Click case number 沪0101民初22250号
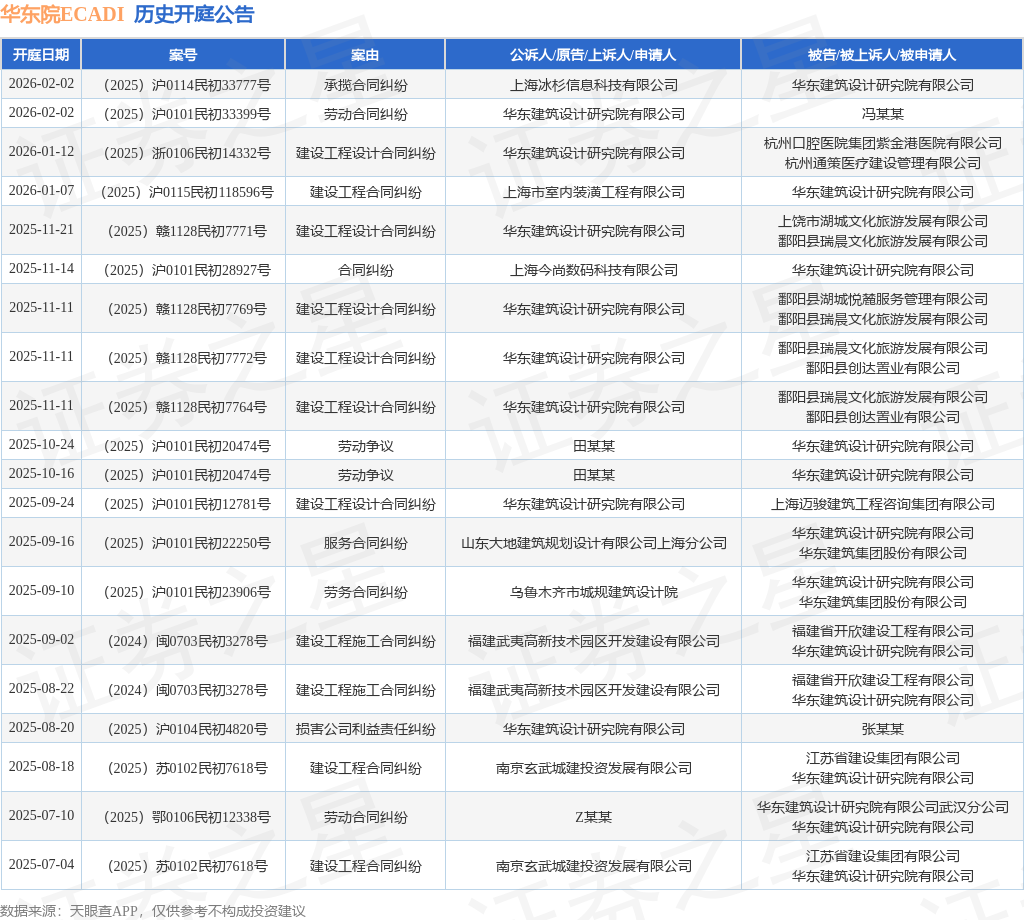 [x=187, y=543]
